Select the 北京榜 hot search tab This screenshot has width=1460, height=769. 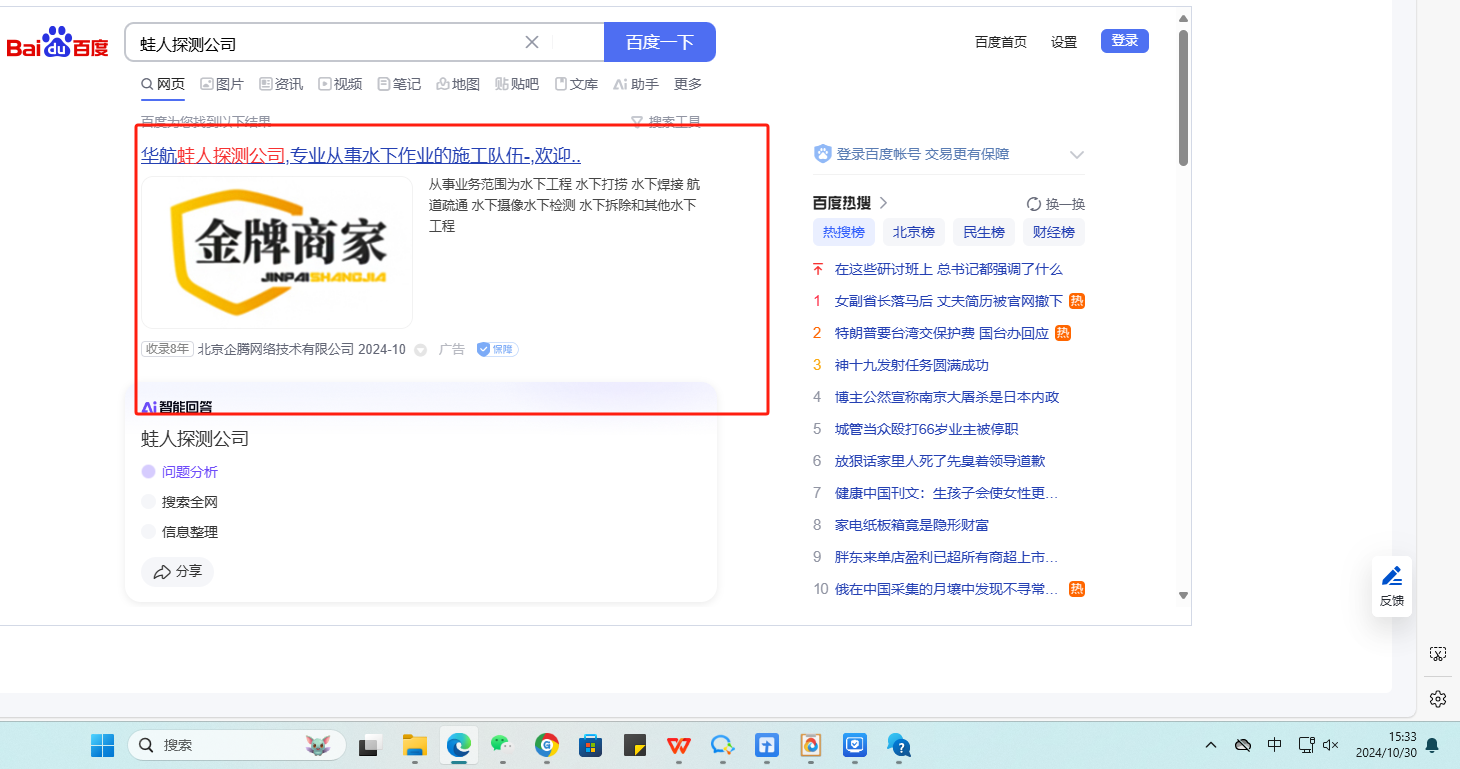pyautogui.click(x=914, y=232)
